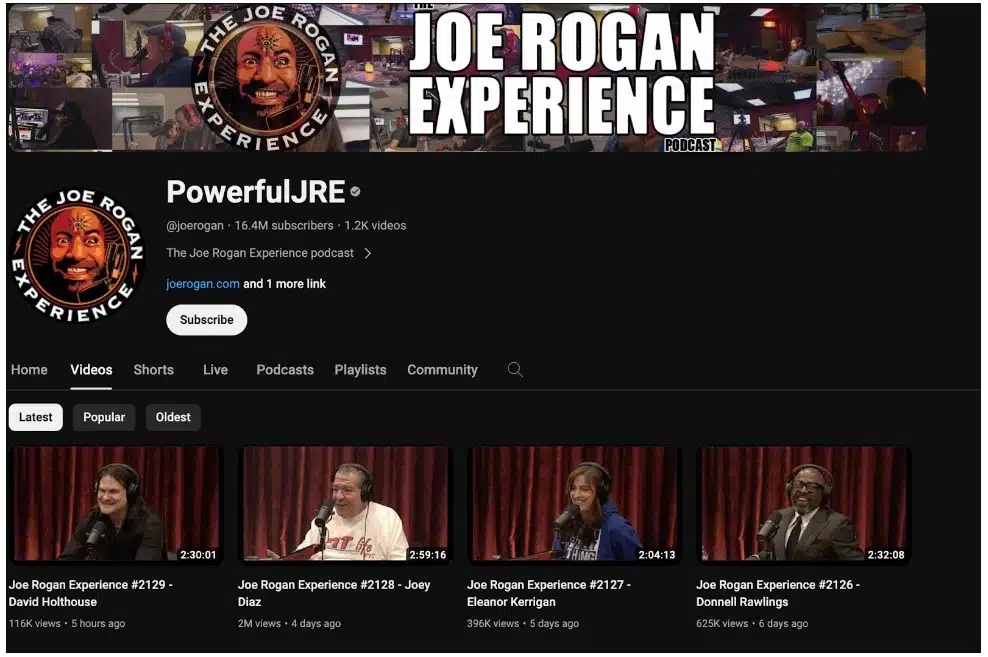Open the Live tab
This screenshot has height=657, width=988.
(x=215, y=370)
